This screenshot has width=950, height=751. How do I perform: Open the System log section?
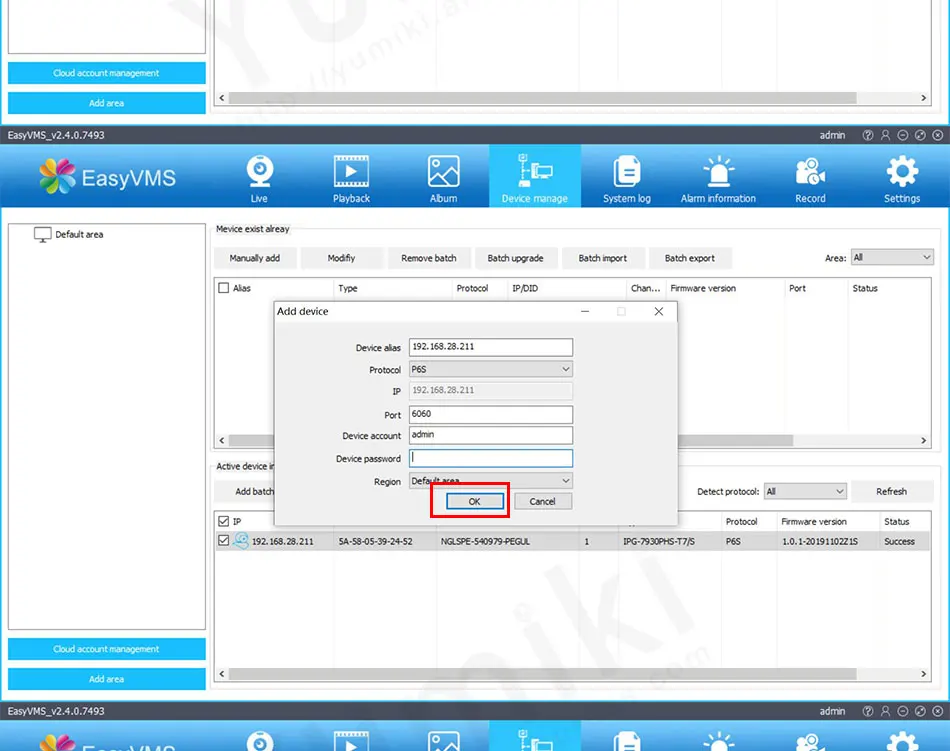[x=626, y=179]
